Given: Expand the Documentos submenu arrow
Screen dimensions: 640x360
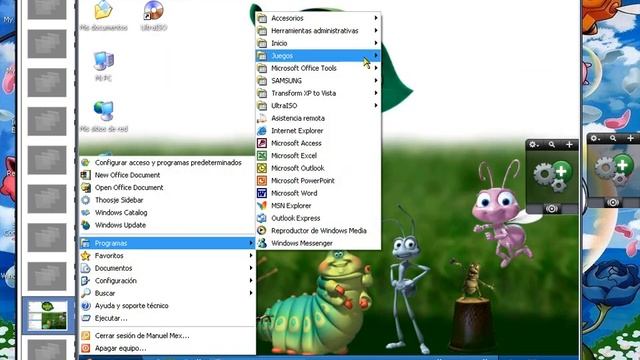Looking at the screenshot, I should [x=251, y=268].
